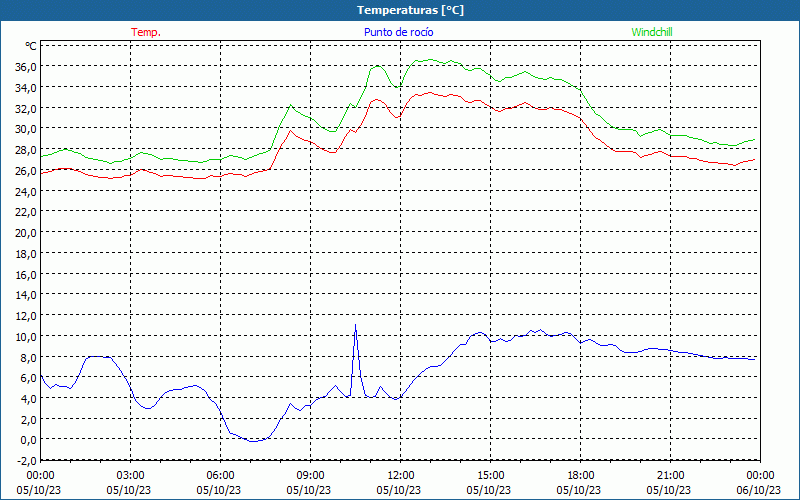Select the red Temp. legend label
This screenshot has height=500, width=800.
[146, 32]
